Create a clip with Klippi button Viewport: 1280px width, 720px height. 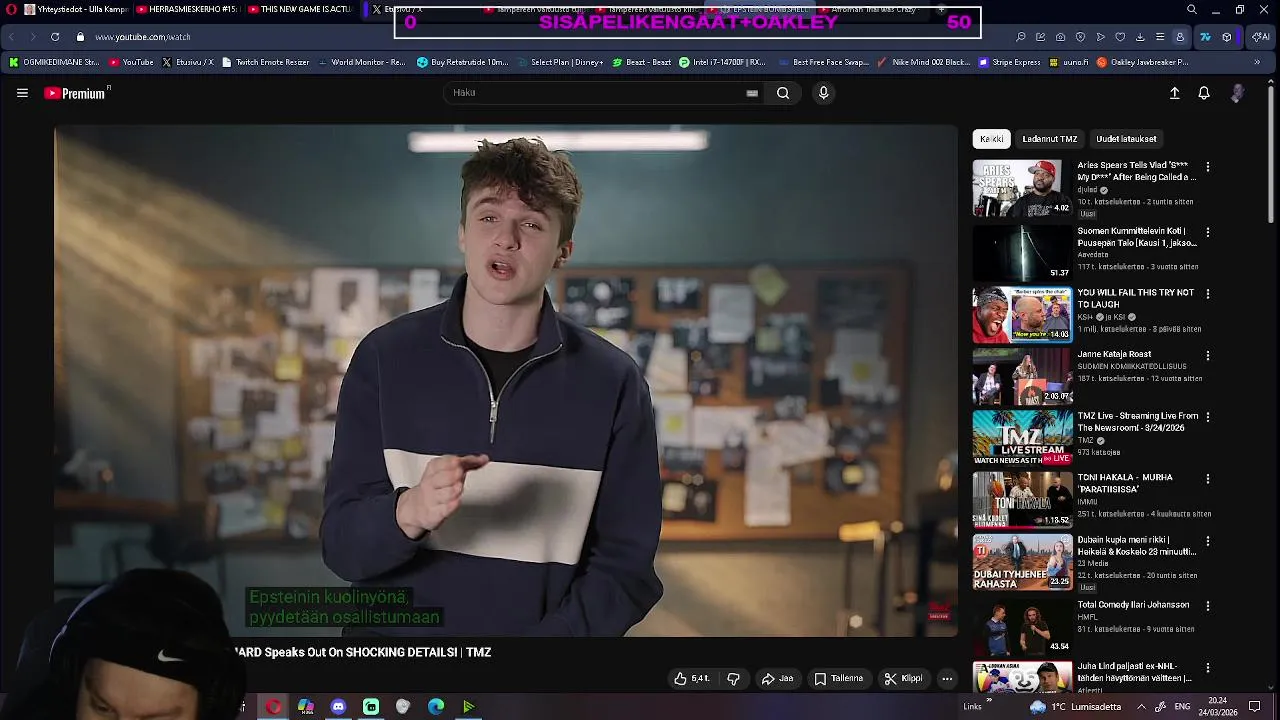coord(903,678)
